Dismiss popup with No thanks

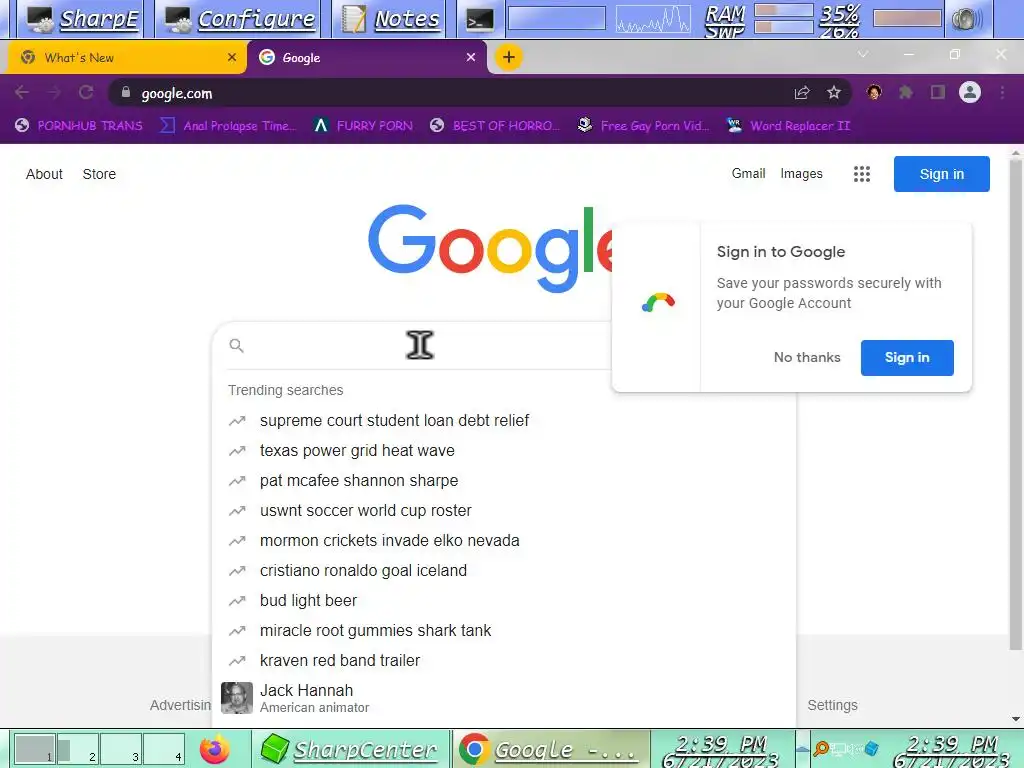pos(807,357)
